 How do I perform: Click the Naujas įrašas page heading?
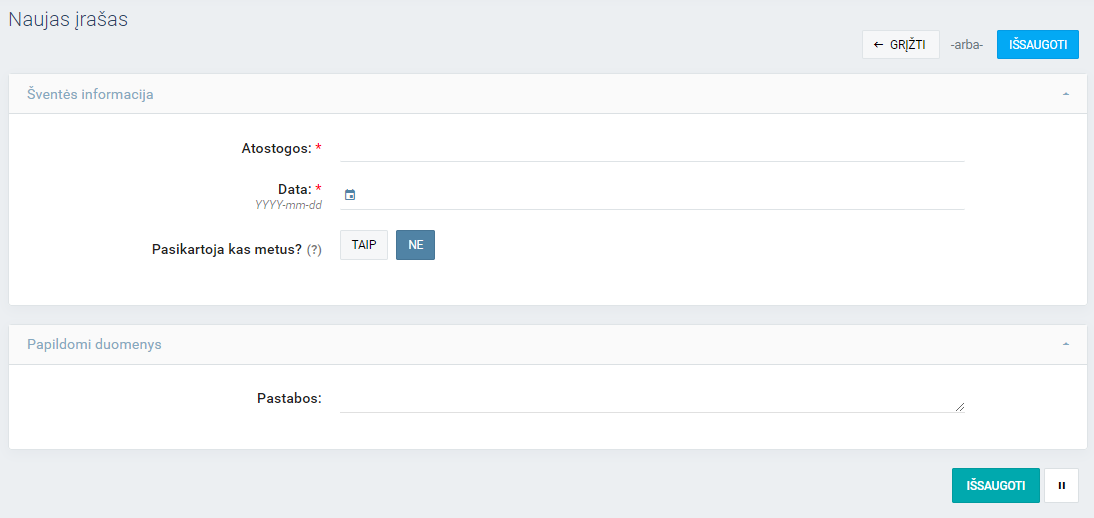coord(68,19)
